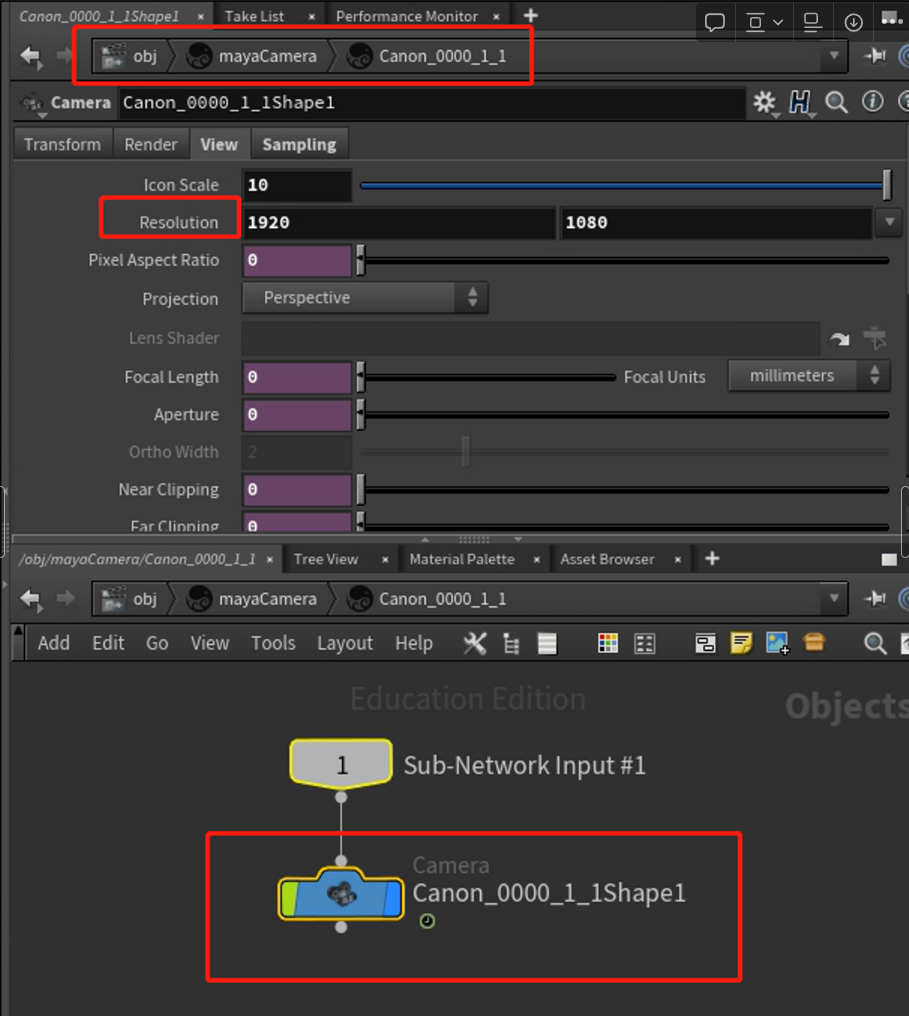This screenshot has width=909, height=1016.
Task: Click the speech bubble icon at the top
Action: click(715, 22)
